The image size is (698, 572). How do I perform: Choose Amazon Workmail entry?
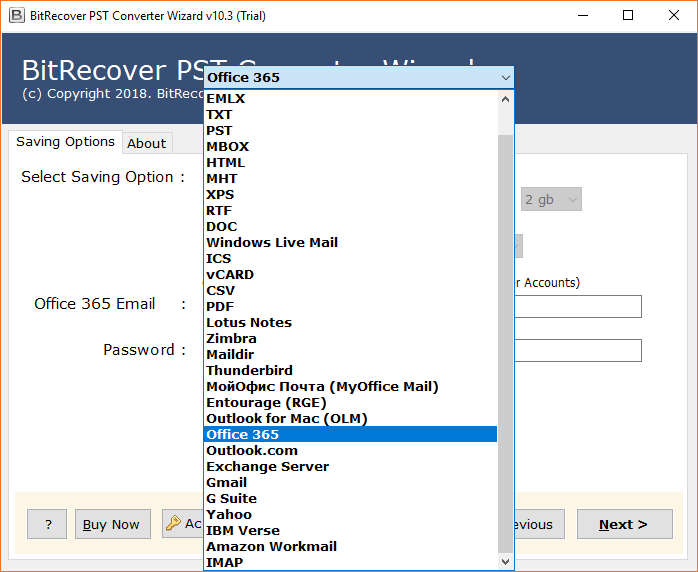[350, 547]
